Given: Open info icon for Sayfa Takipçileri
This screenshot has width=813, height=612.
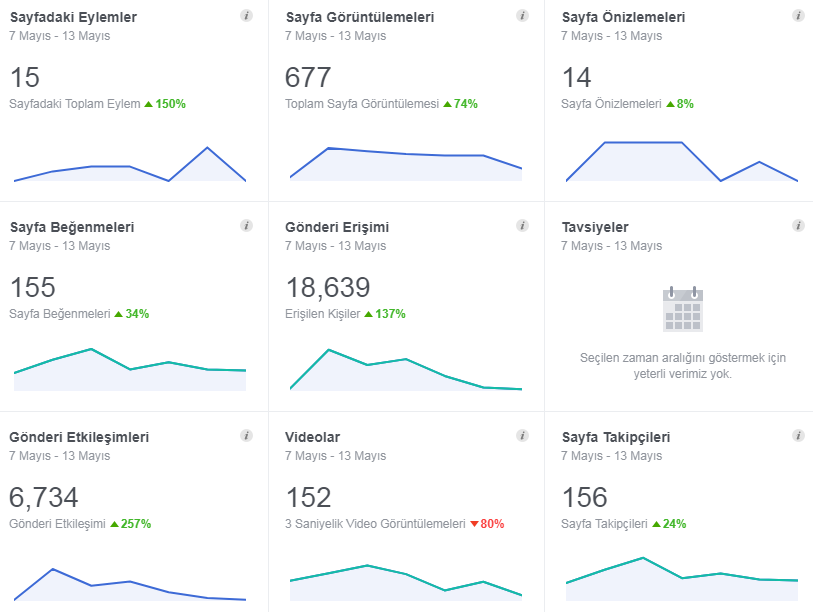Looking at the screenshot, I should tap(798, 436).
